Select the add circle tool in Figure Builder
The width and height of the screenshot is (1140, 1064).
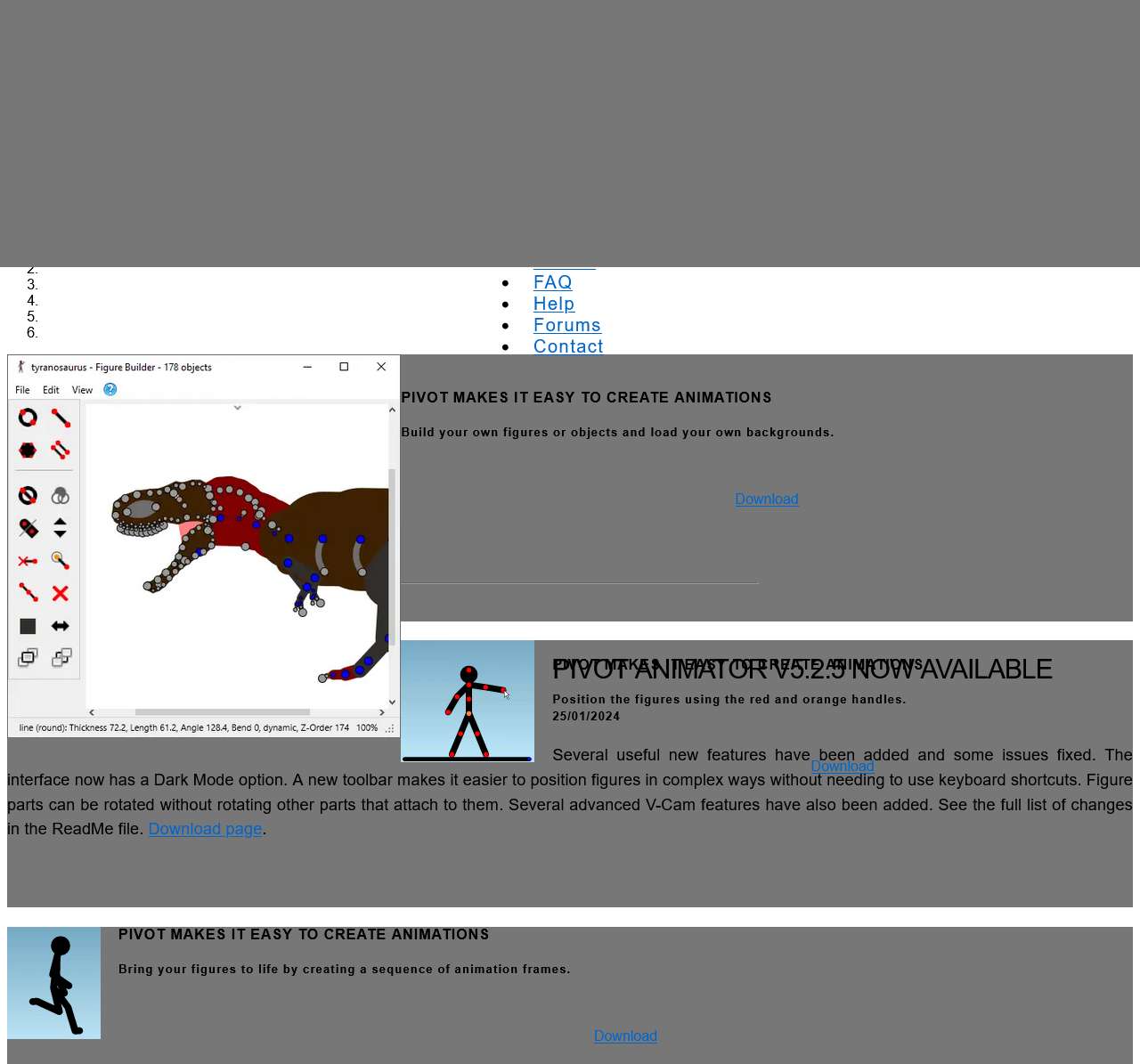(x=28, y=418)
